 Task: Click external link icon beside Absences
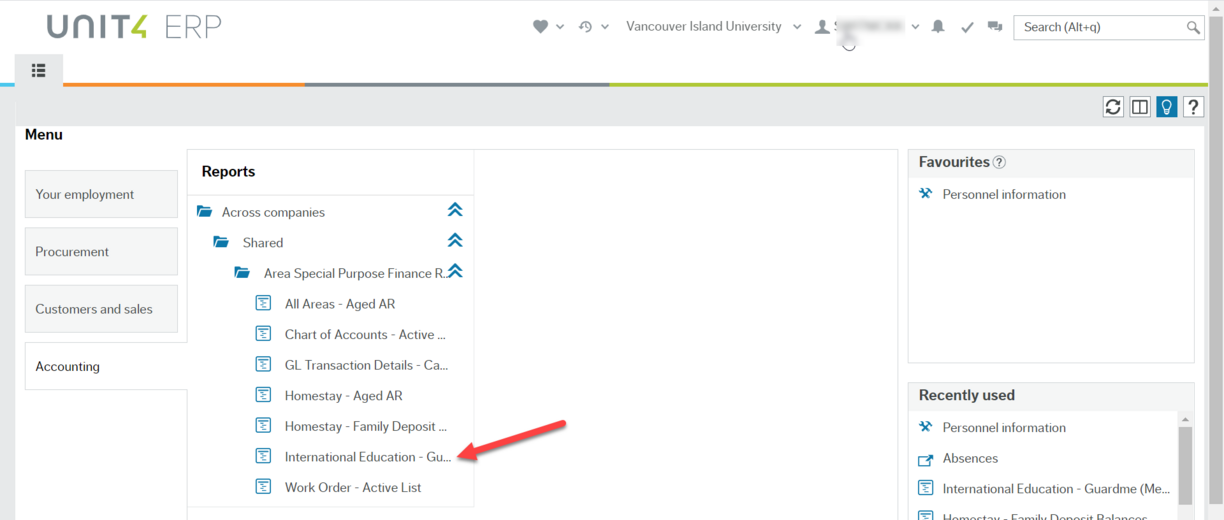point(925,460)
